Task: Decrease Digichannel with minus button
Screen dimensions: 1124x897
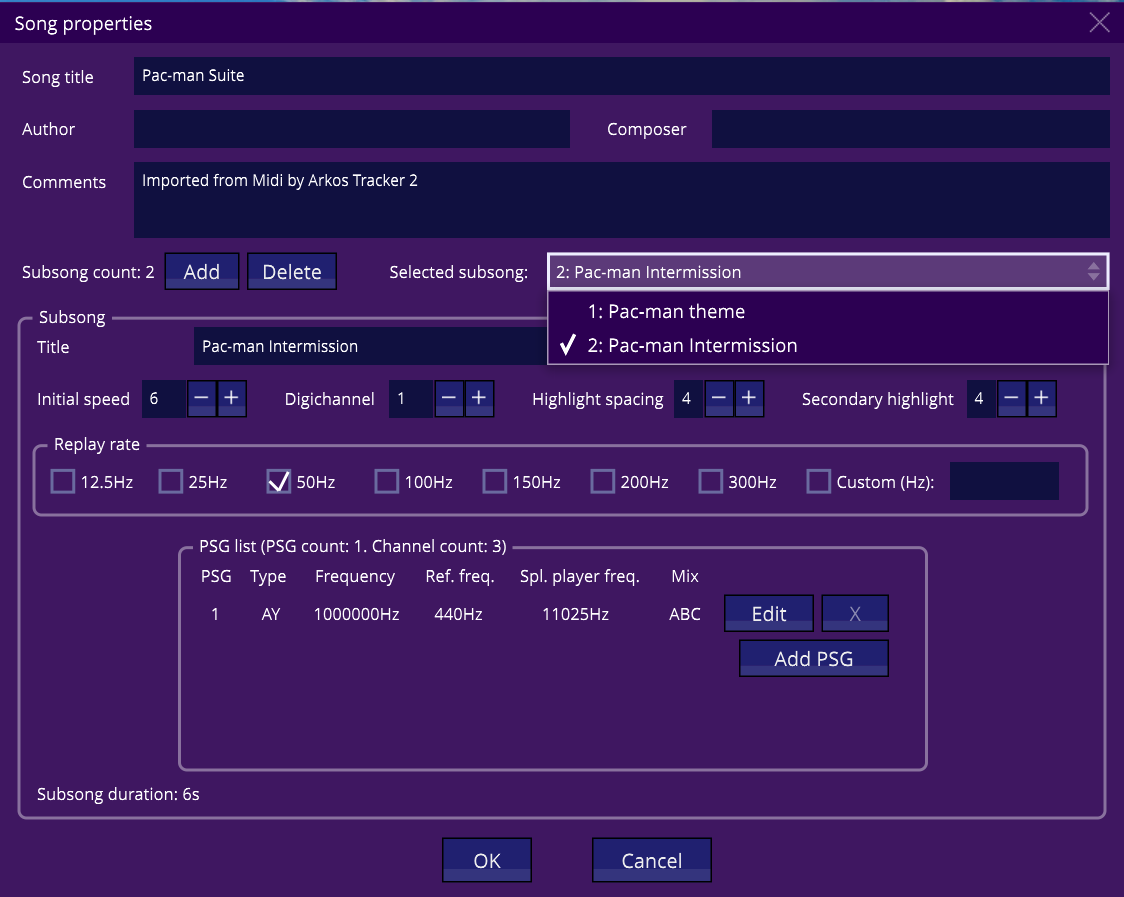Action: point(449,399)
